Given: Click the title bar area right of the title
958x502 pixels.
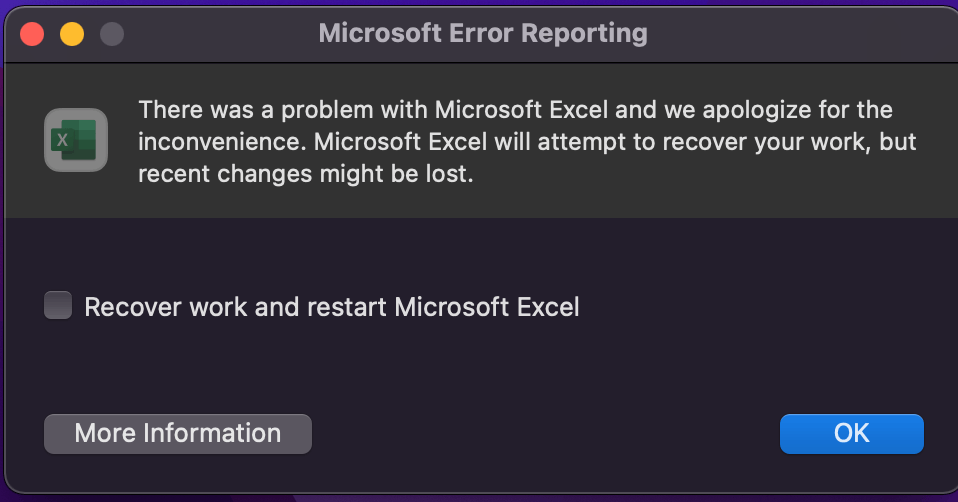Looking at the screenshot, I should (794, 34).
